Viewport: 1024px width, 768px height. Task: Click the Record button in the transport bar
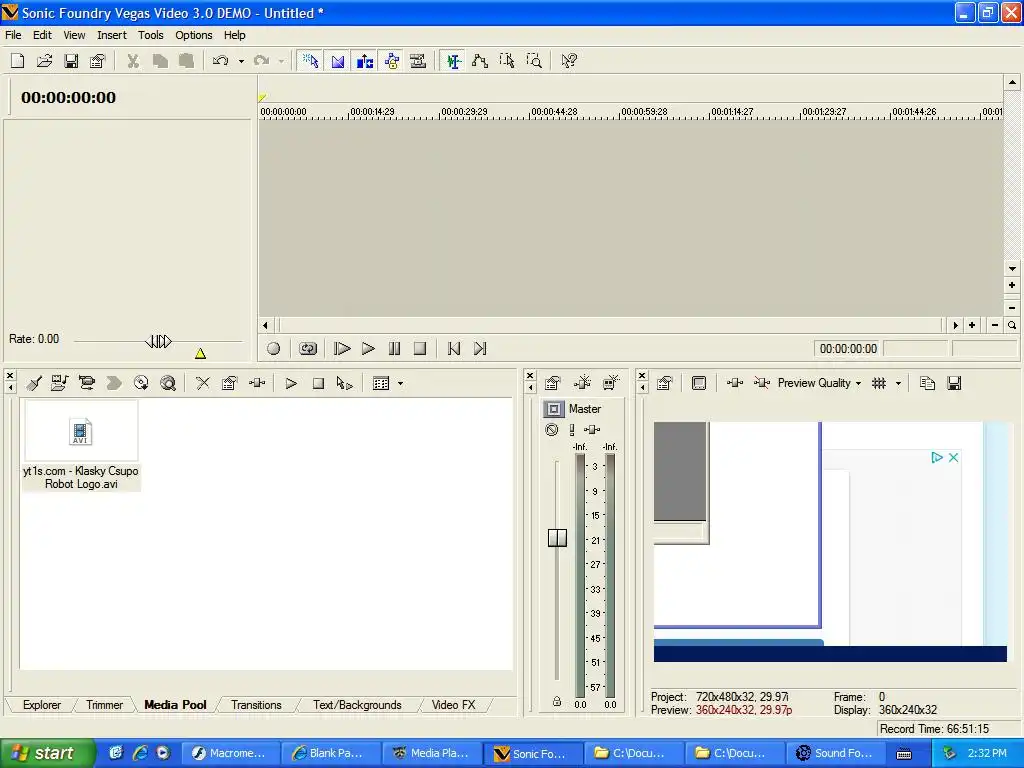(x=274, y=349)
